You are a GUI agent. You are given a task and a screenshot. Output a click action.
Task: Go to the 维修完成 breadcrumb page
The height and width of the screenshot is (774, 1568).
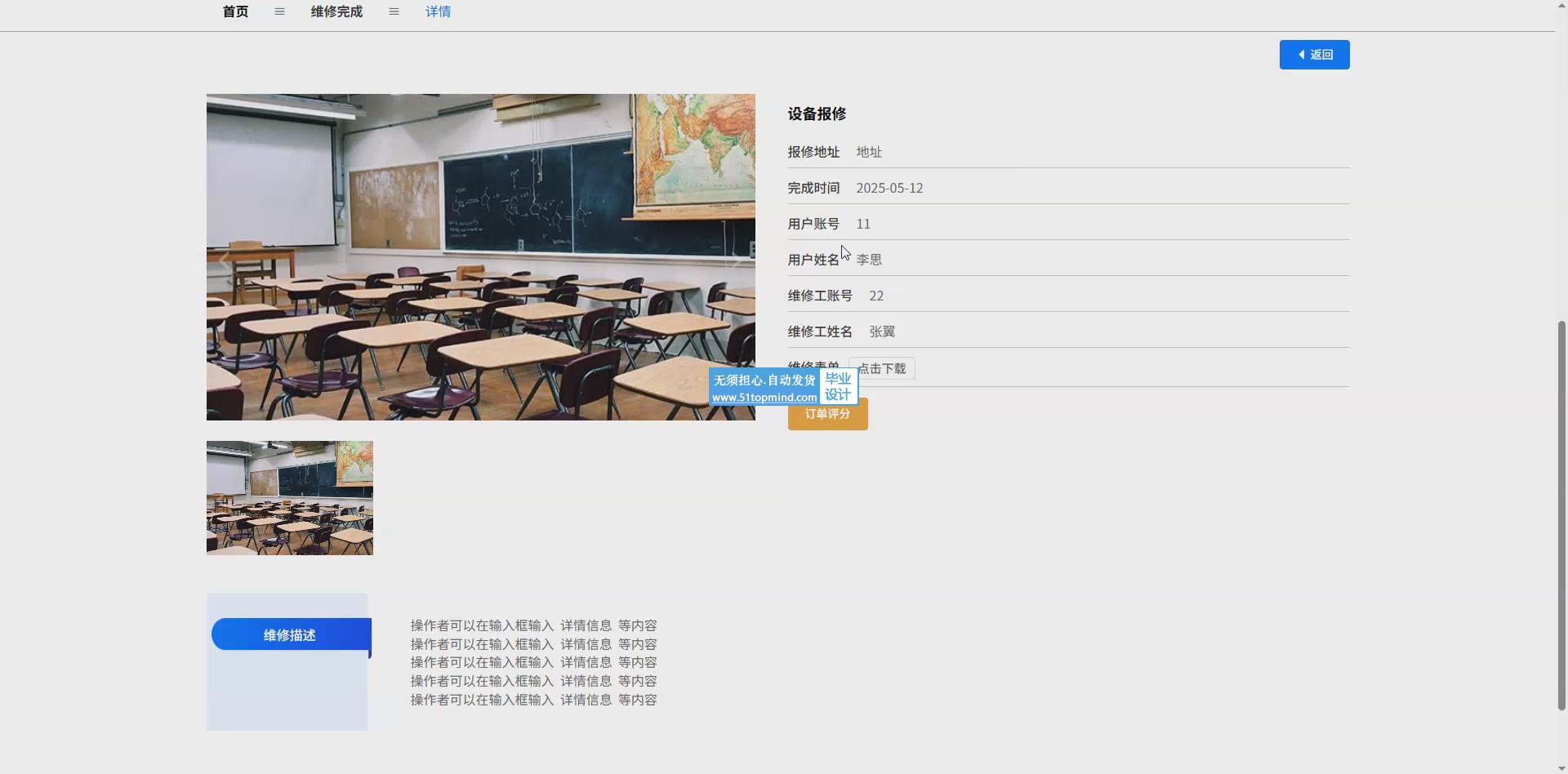coord(336,11)
